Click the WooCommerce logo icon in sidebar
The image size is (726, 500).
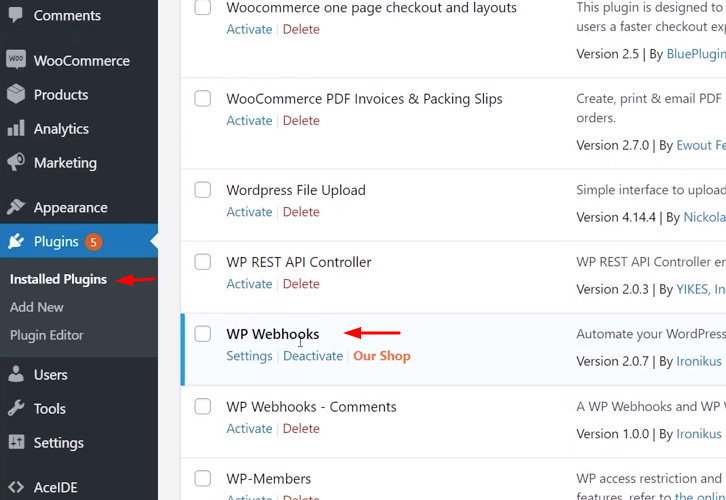pyautogui.click(x=16, y=60)
